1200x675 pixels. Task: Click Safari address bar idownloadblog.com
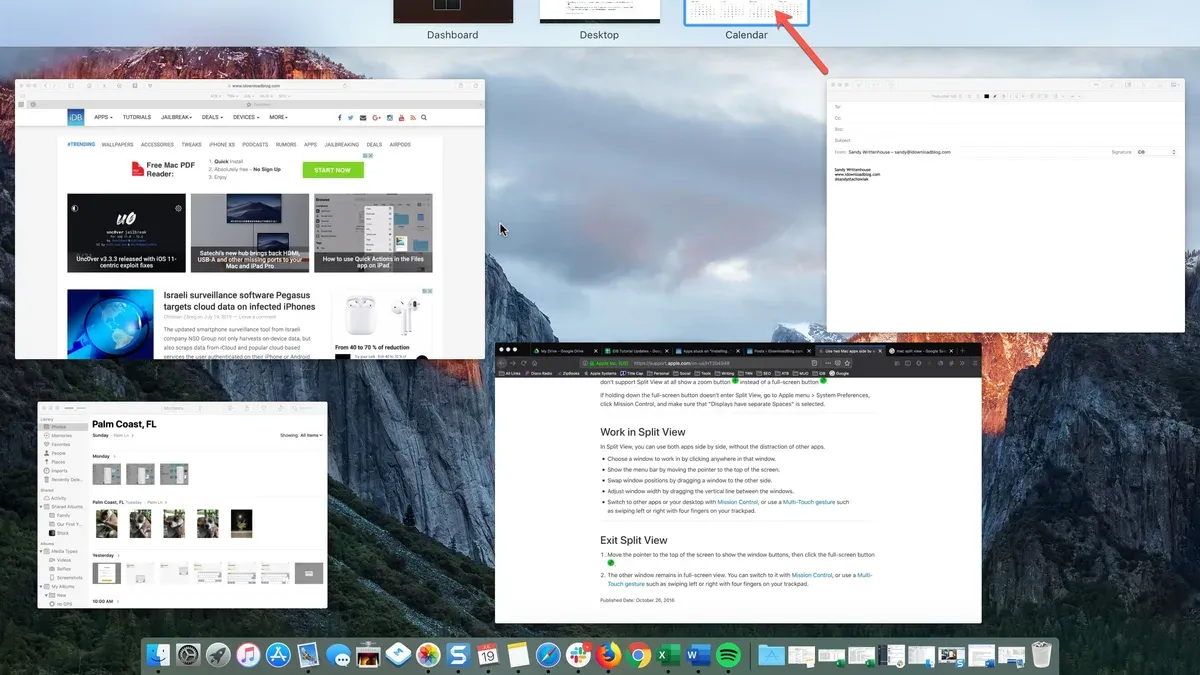(x=254, y=86)
